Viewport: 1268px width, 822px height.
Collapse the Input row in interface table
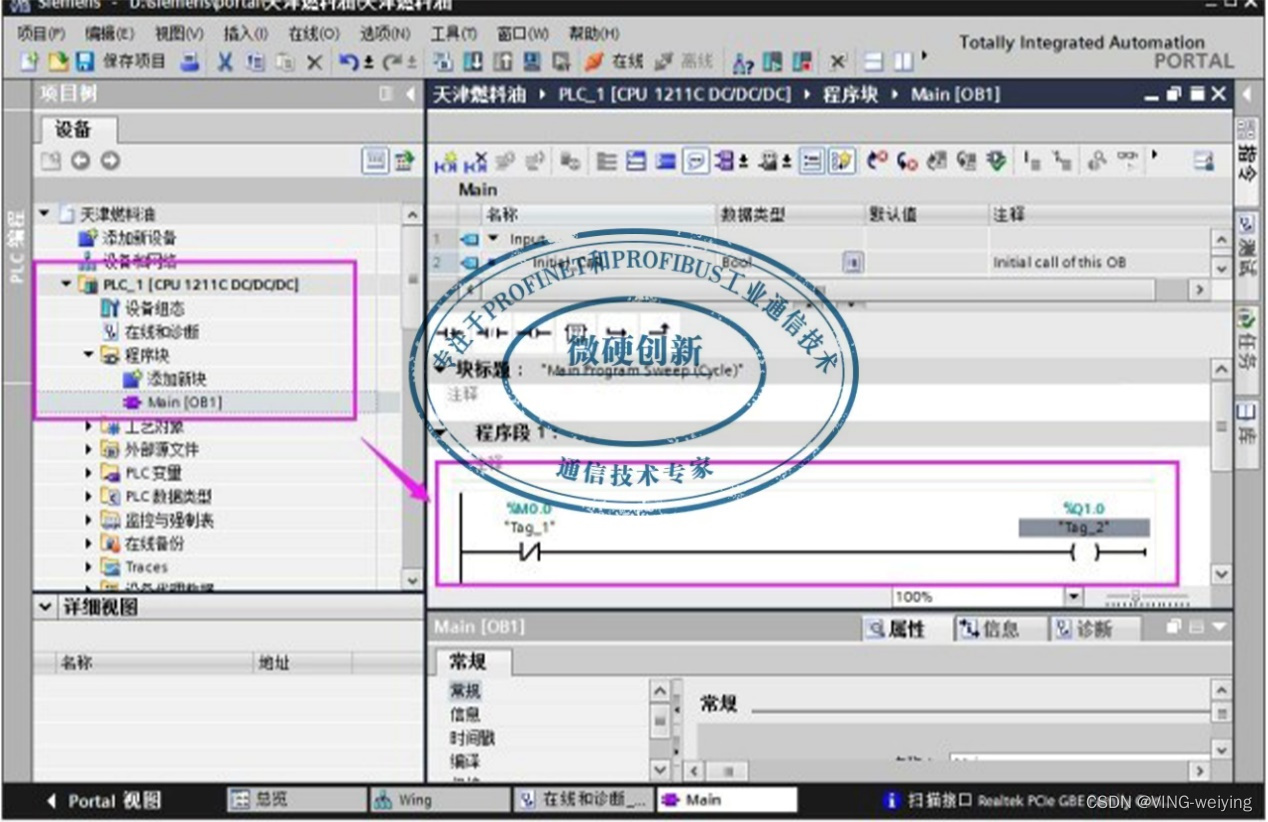click(493, 239)
